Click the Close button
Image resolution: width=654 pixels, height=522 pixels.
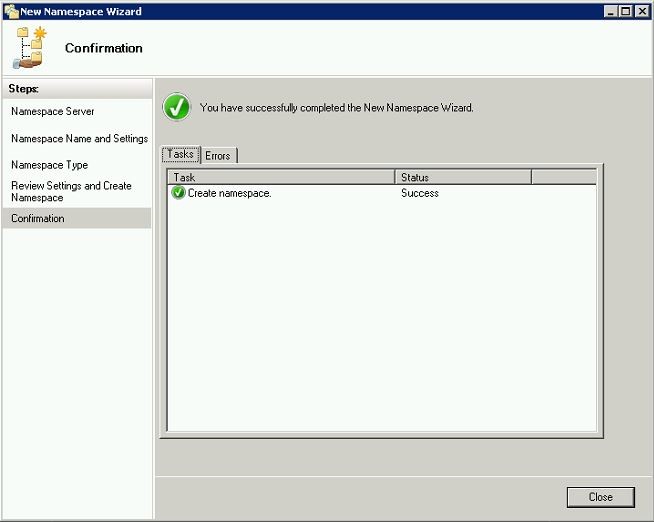point(601,497)
